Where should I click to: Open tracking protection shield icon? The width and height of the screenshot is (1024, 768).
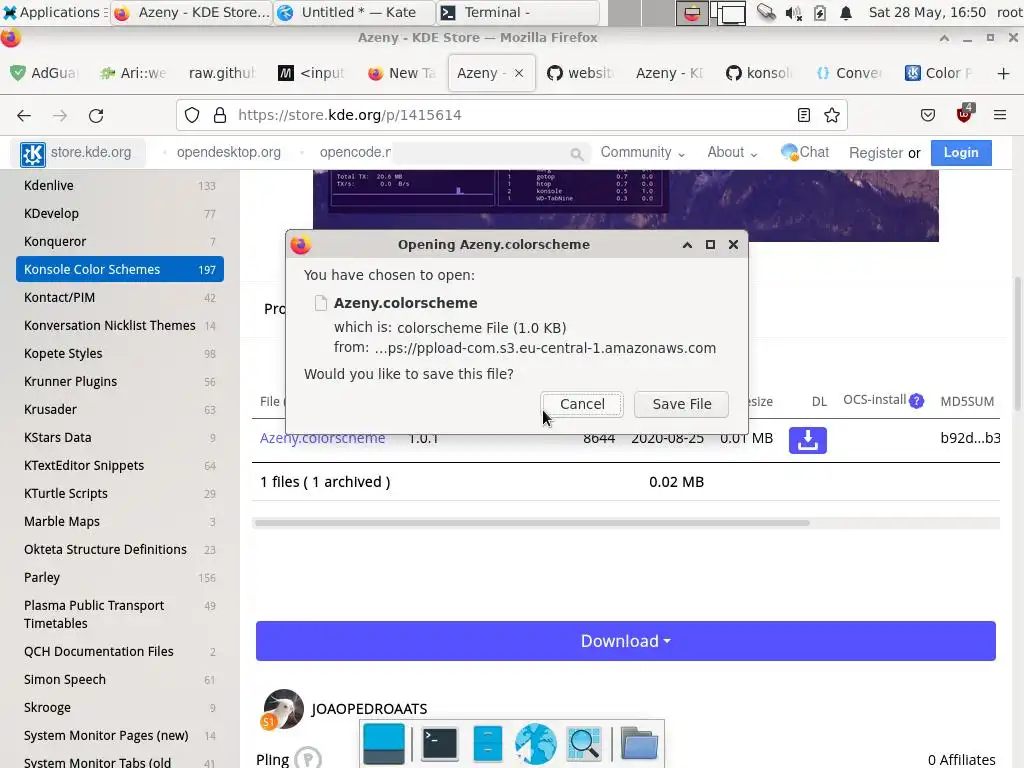point(192,116)
